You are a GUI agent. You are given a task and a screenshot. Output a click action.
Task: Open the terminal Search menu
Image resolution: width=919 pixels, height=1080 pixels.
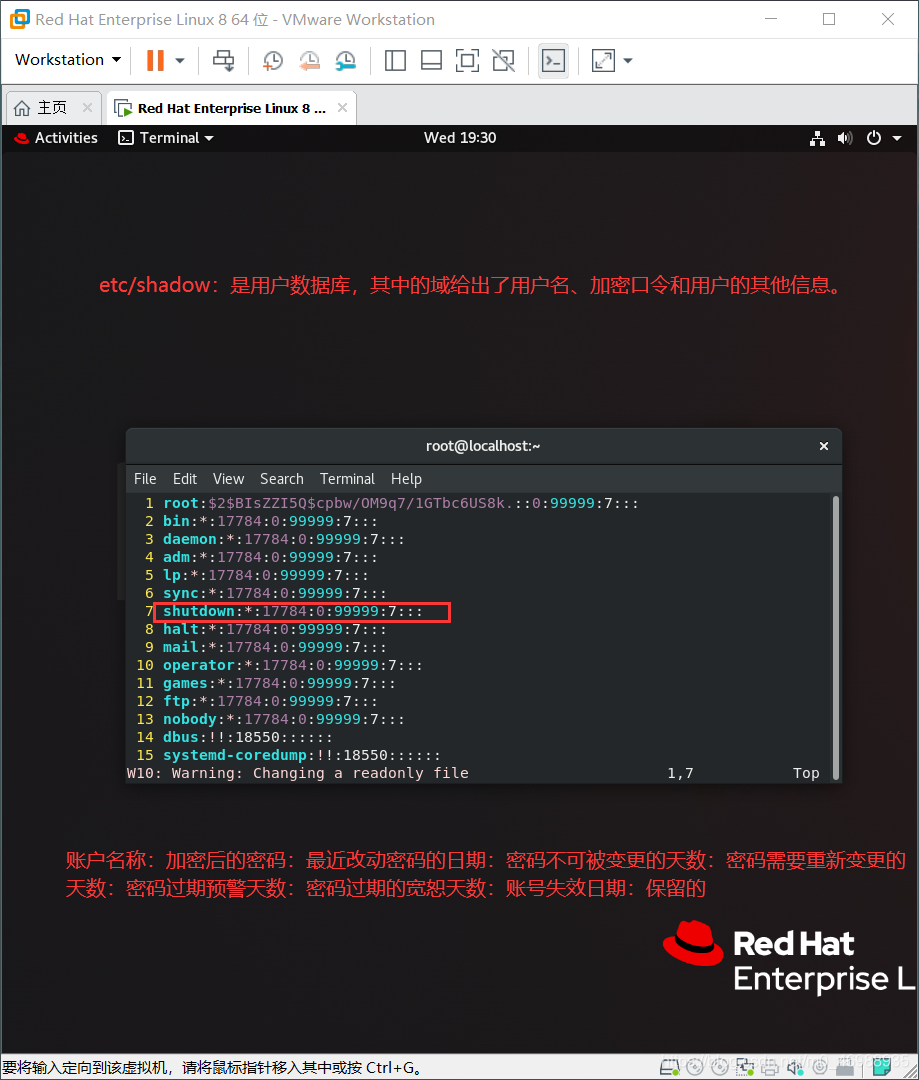coord(281,479)
